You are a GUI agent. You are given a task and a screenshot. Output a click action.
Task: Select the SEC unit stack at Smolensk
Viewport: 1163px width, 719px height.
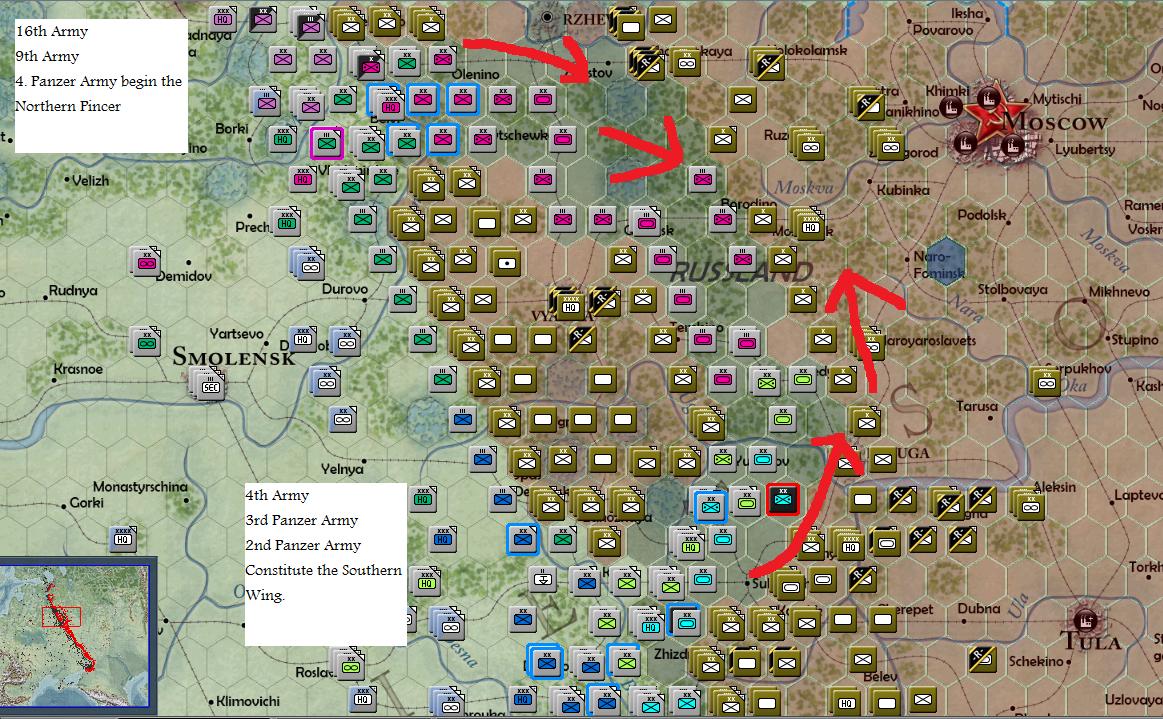(208, 384)
